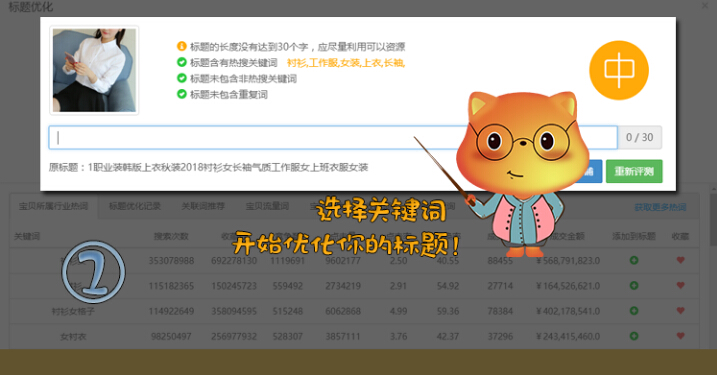The height and width of the screenshot is (375, 717).
Task: Add keyword 女衬衣 to the title
Action: pos(634,336)
